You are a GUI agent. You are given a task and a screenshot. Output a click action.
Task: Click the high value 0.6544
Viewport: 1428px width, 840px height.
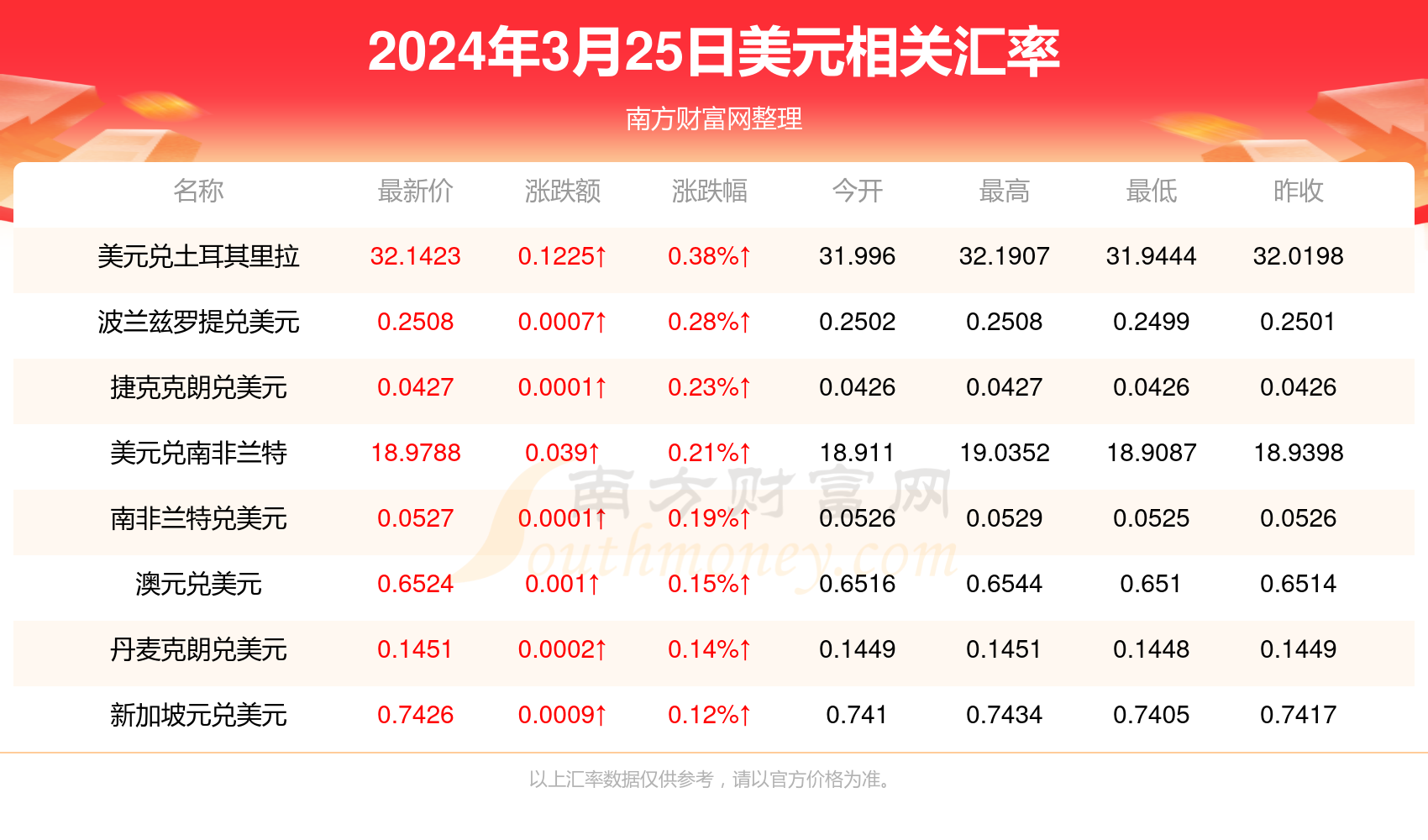pyautogui.click(x=1004, y=584)
